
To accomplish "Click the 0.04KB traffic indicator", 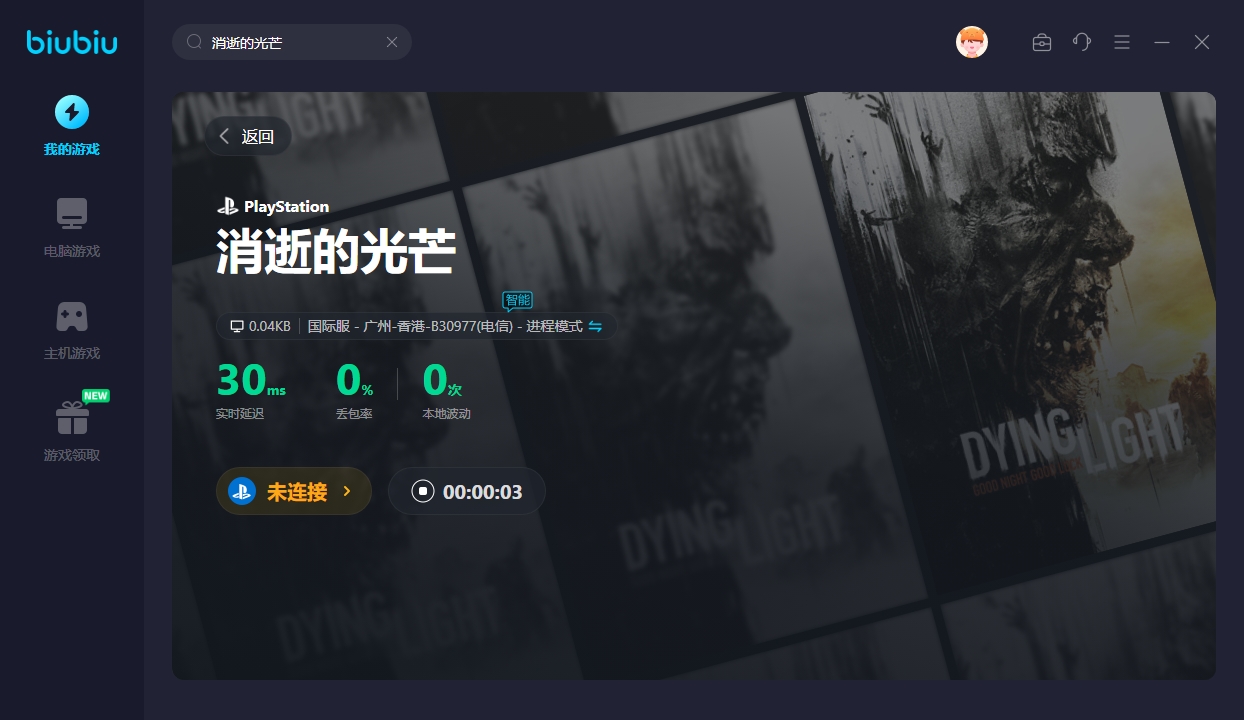I will (x=260, y=326).
